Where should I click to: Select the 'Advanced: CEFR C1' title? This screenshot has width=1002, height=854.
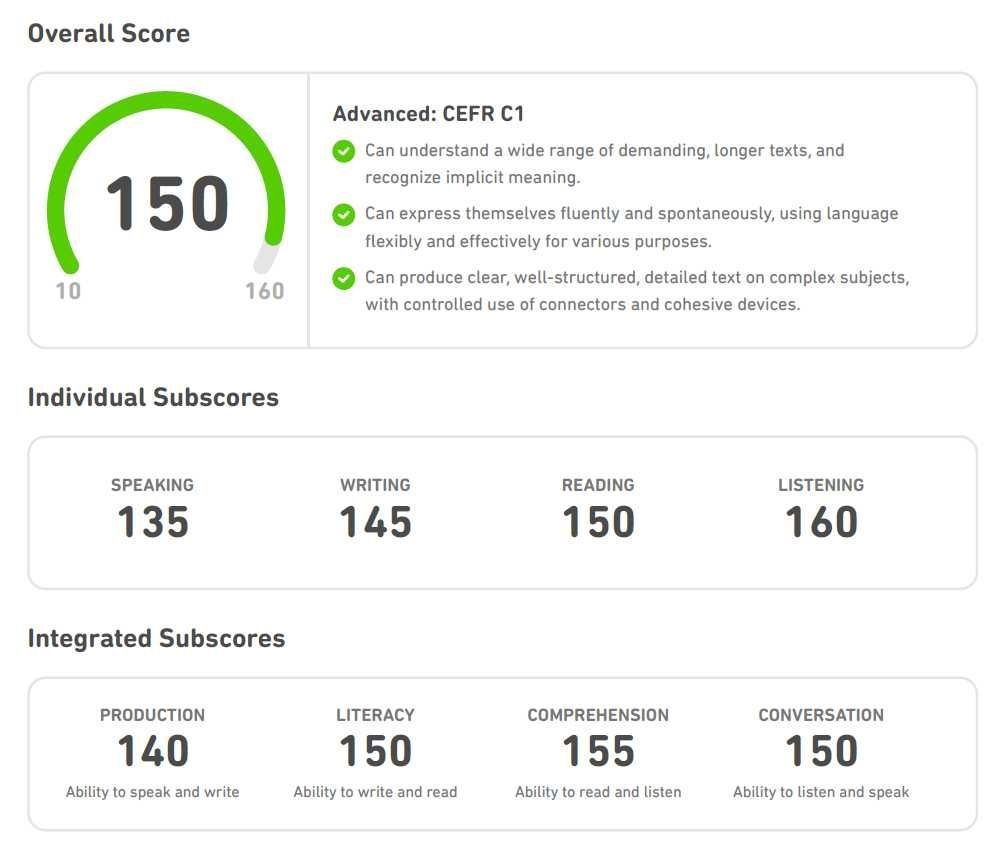(428, 114)
